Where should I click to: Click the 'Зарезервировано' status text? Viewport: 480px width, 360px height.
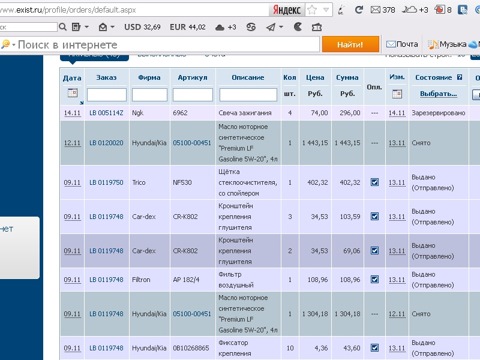[438, 113]
